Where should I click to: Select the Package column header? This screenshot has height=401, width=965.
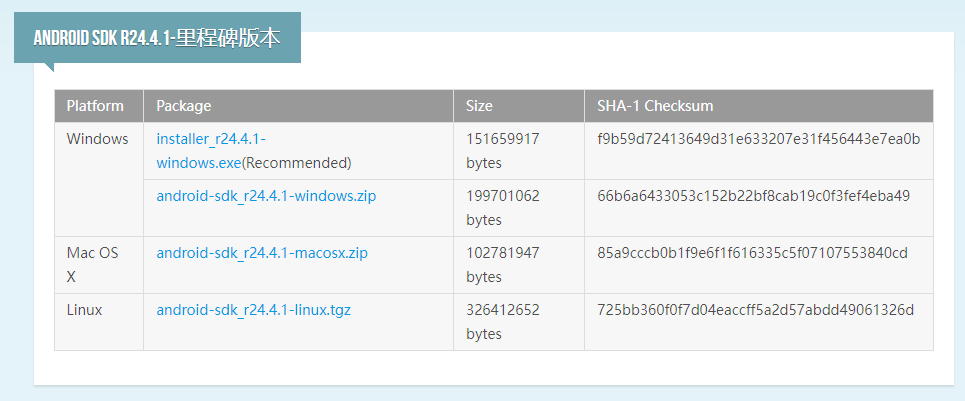(x=184, y=106)
